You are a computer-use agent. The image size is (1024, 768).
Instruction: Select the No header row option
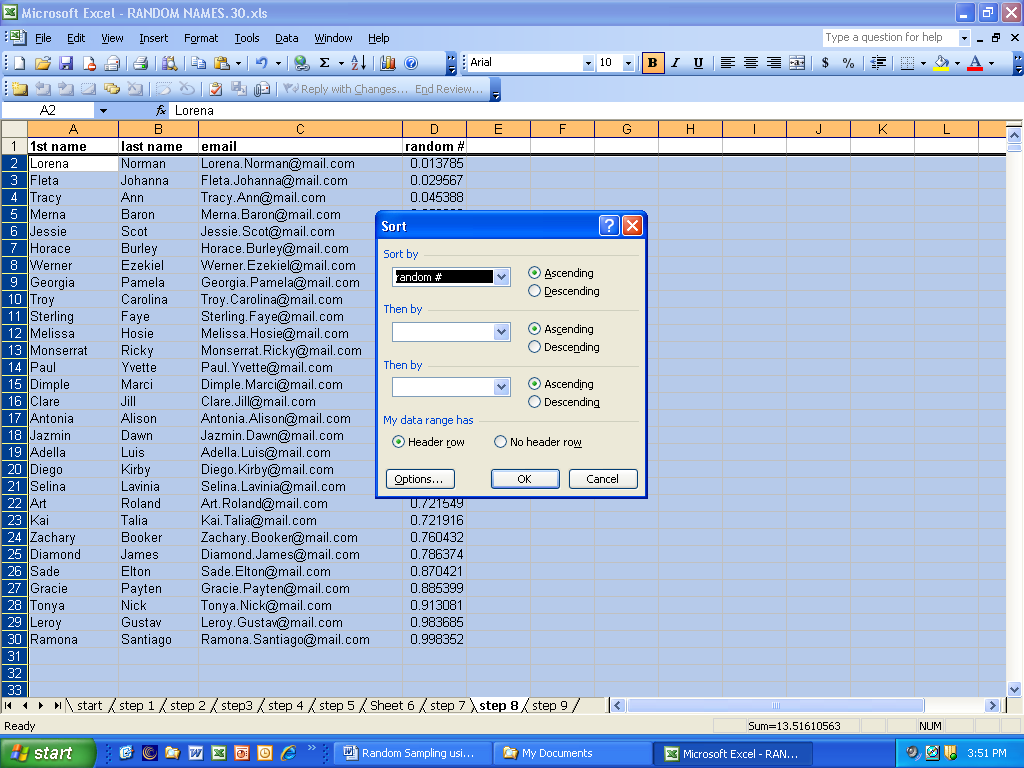tap(501, 442)
